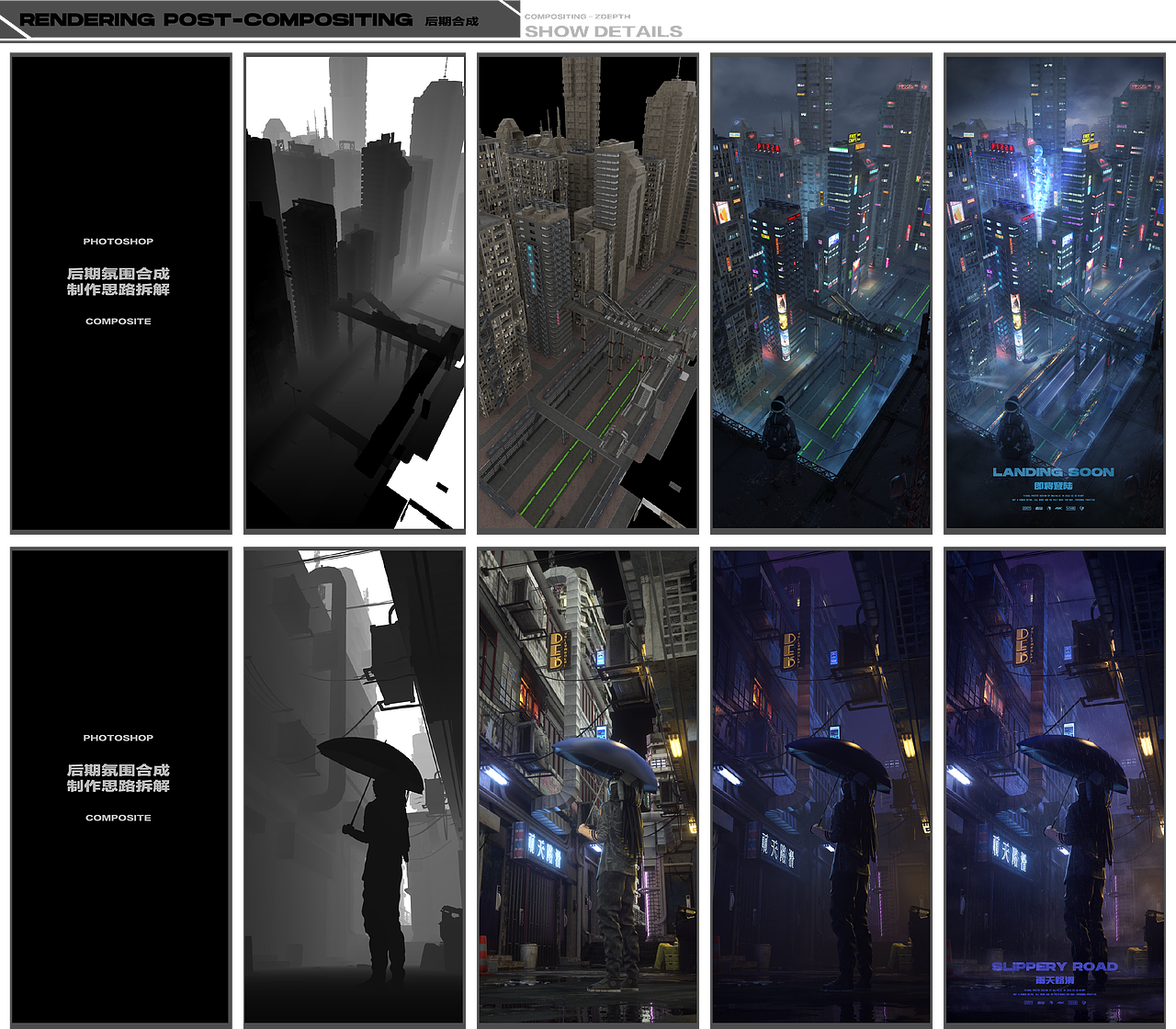Click the bottom row umbrella Z-depth grayscale image
This screenshot has width=1176, height=1029.
tap(355, 787)
